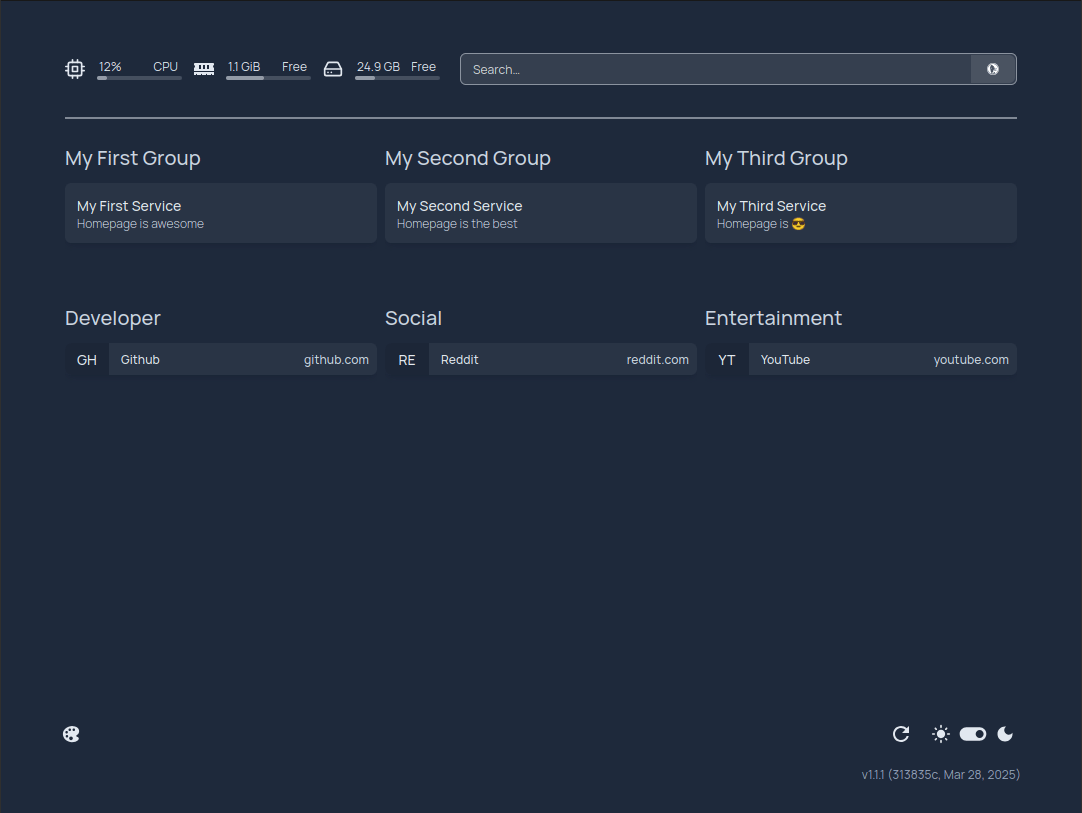
Task: Open My Second Service card
Action: 541,213
